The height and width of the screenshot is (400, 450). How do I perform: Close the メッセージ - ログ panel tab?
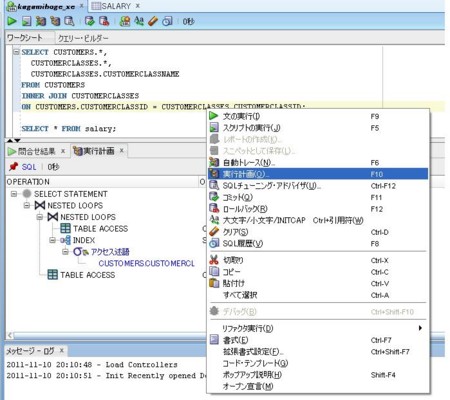(x=61, y=350)
